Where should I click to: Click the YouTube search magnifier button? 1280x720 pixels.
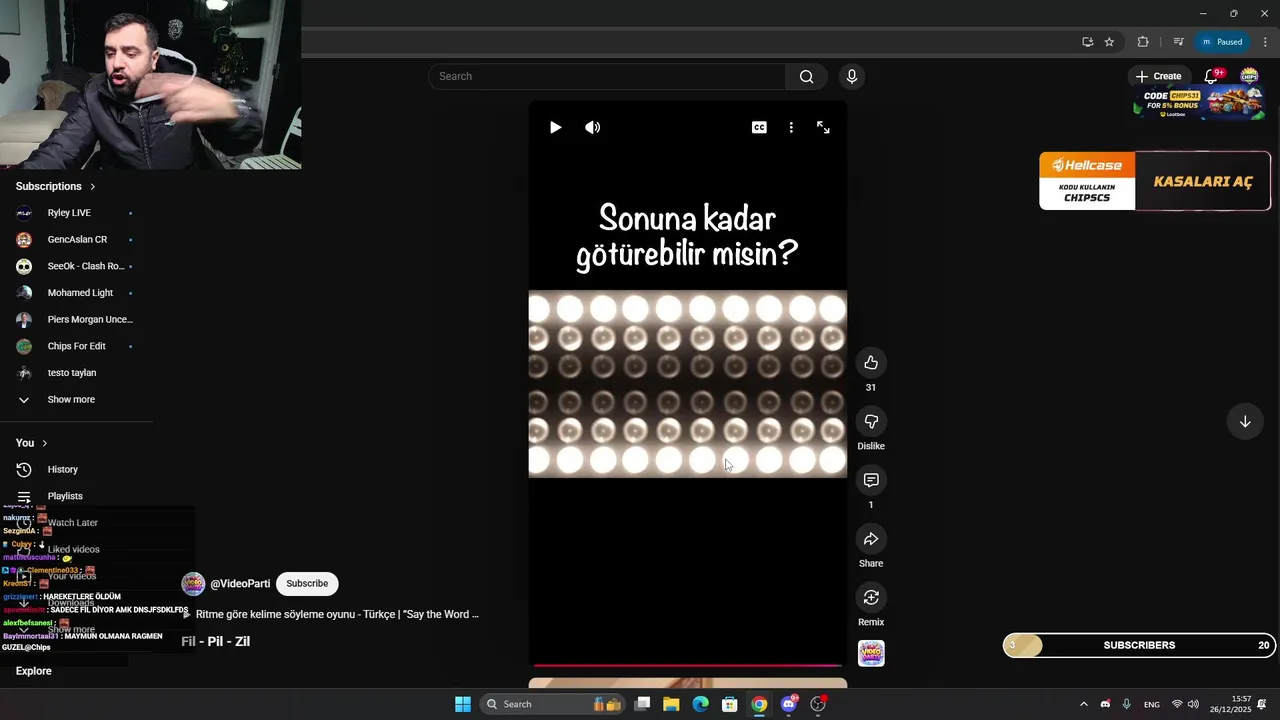(807, 77)
